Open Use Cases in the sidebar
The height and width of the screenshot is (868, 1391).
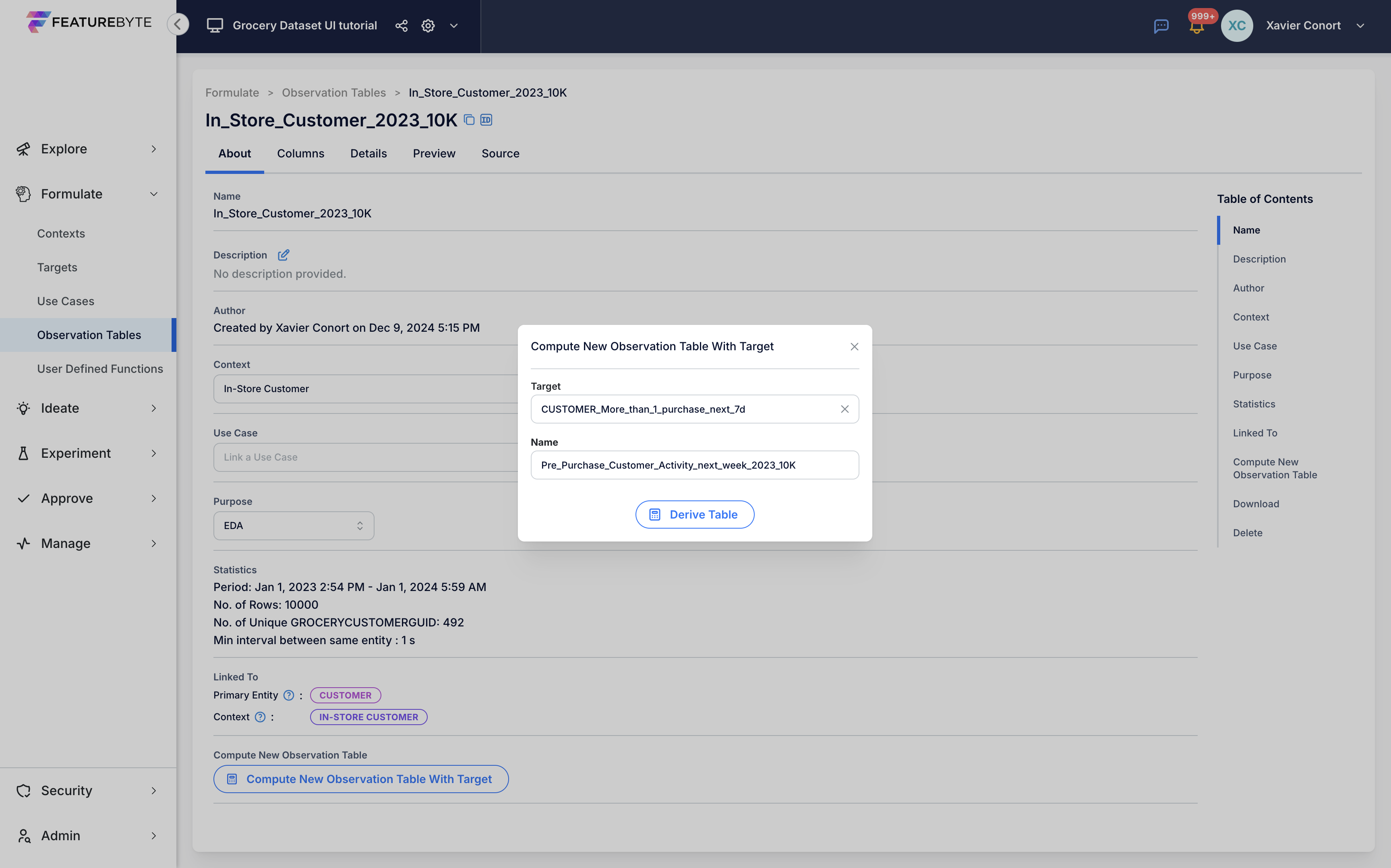click(66, 302)
